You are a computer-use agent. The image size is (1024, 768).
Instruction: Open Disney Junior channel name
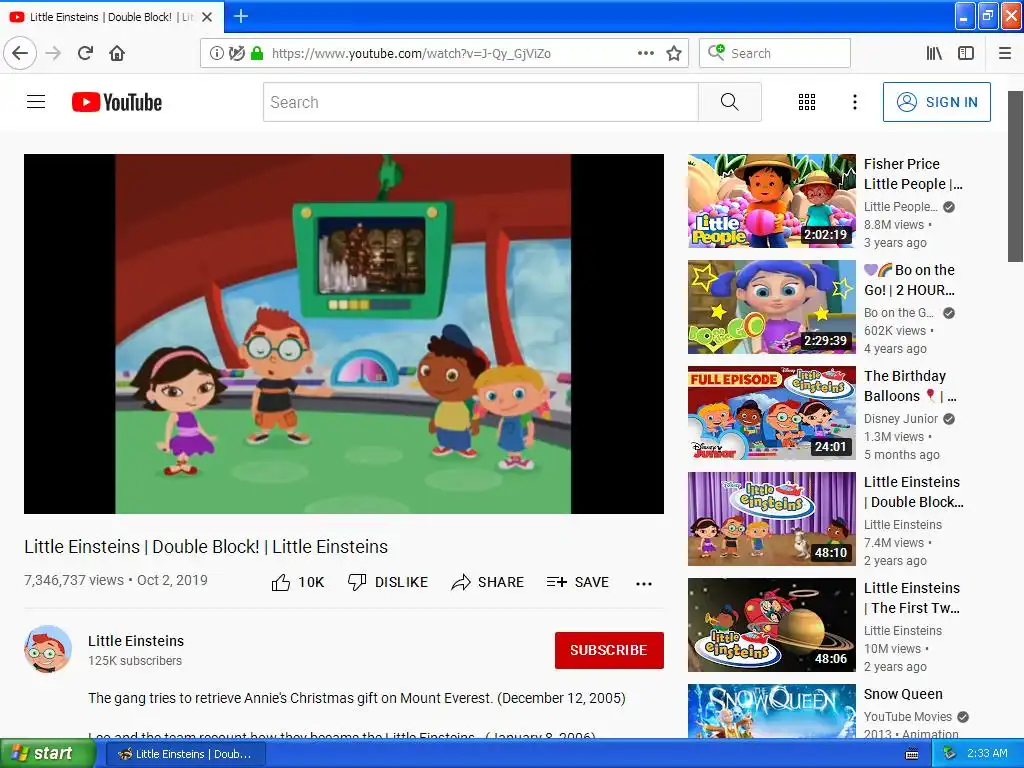pyautogui.click(x=901, y=419)
